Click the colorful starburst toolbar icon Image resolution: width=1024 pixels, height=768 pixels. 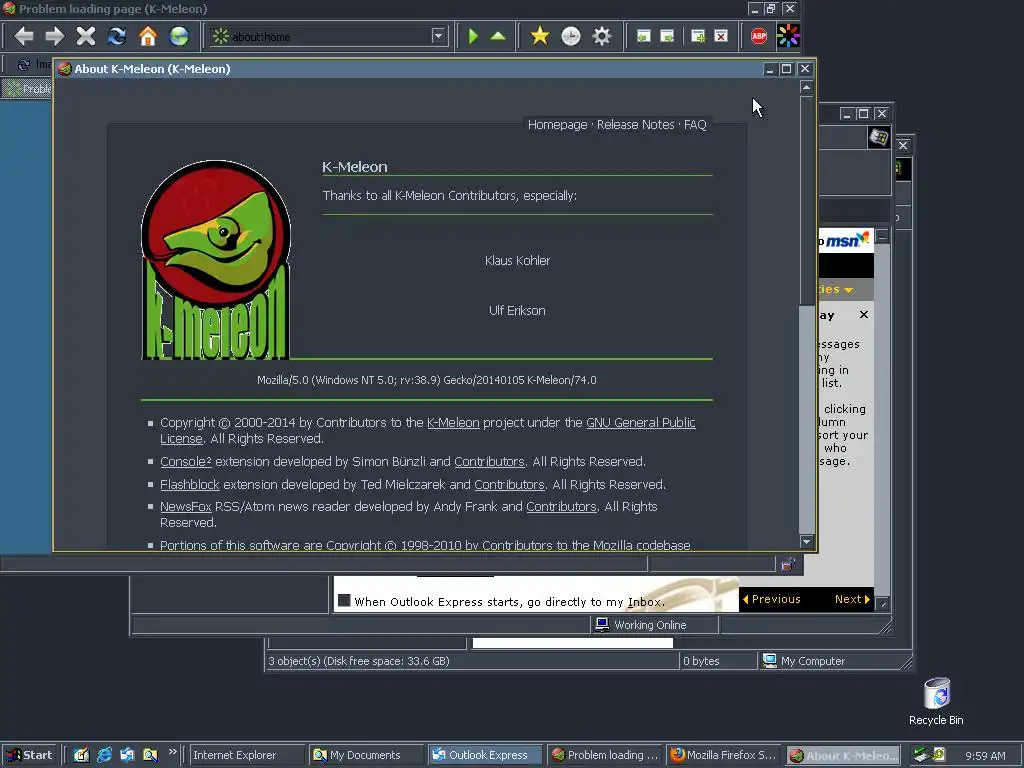[x=788, y=36]
